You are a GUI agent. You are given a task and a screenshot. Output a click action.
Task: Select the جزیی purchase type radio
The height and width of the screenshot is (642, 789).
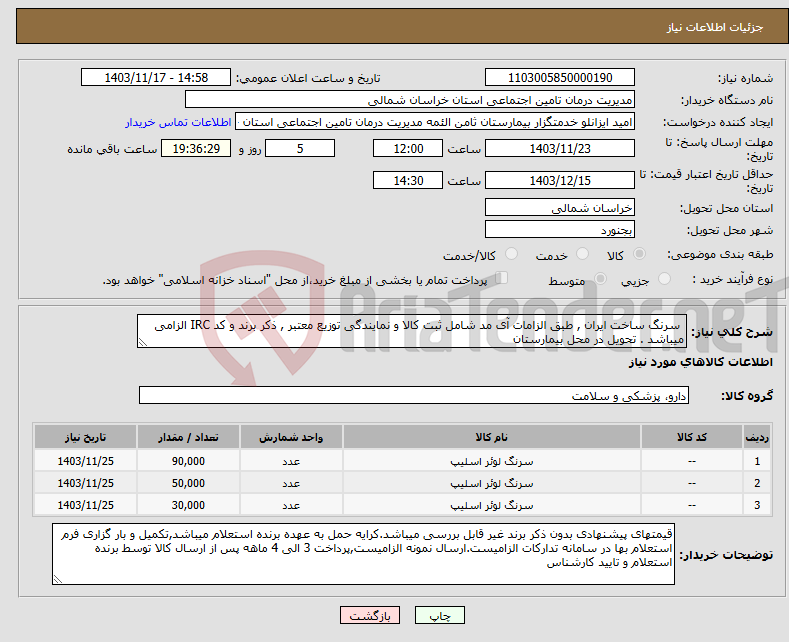pos(664,278)
